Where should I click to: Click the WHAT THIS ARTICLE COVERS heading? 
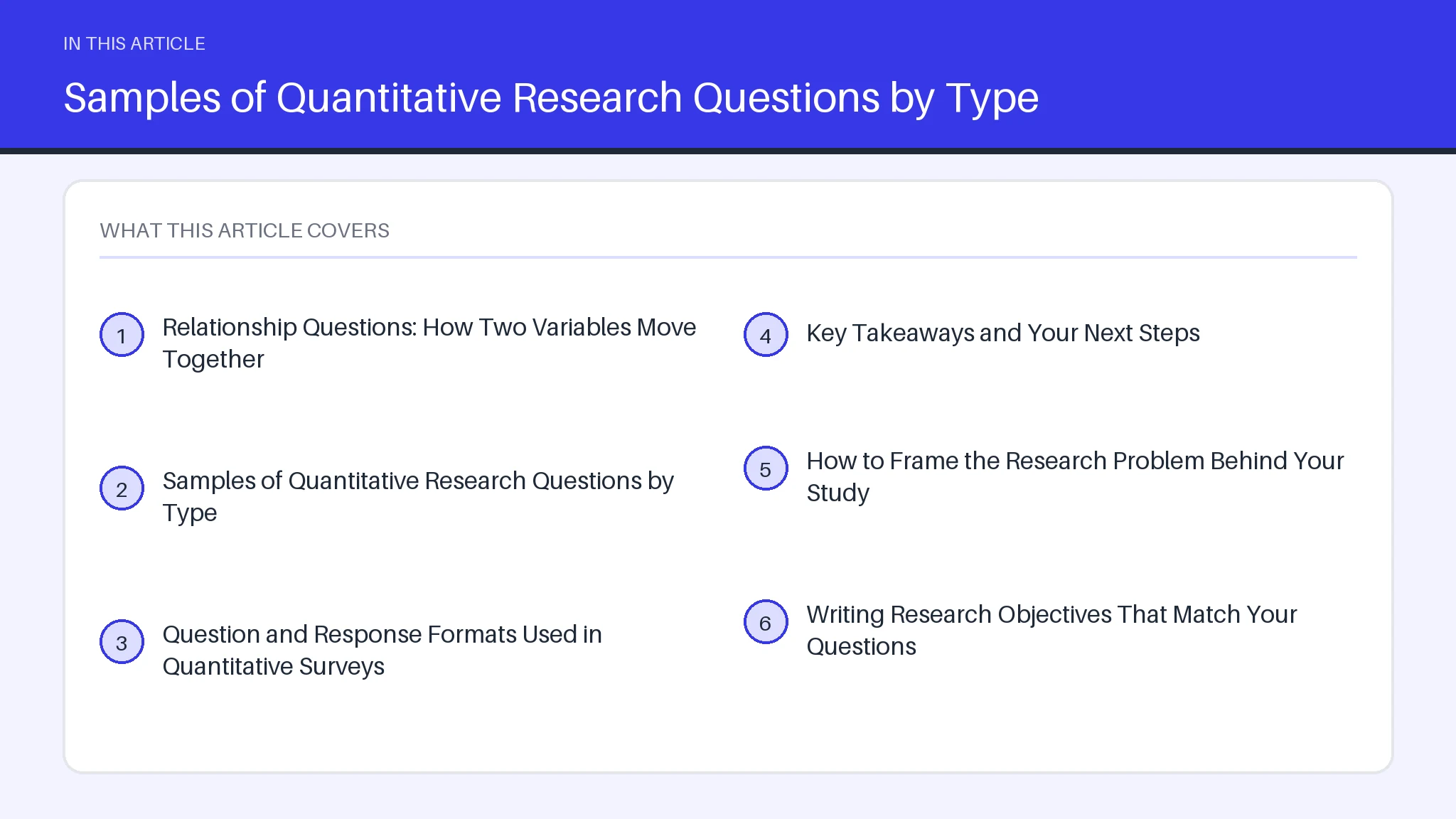(x=245, y=230)
